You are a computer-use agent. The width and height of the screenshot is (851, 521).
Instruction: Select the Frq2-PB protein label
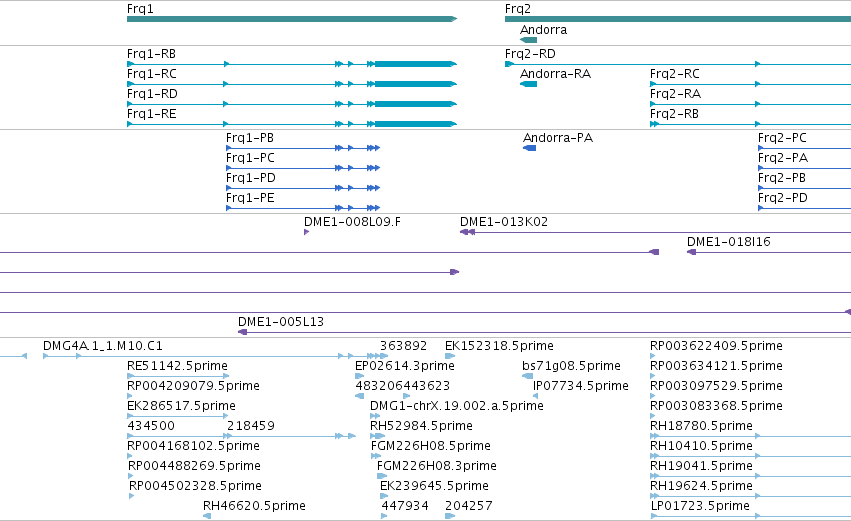point(782,178)
